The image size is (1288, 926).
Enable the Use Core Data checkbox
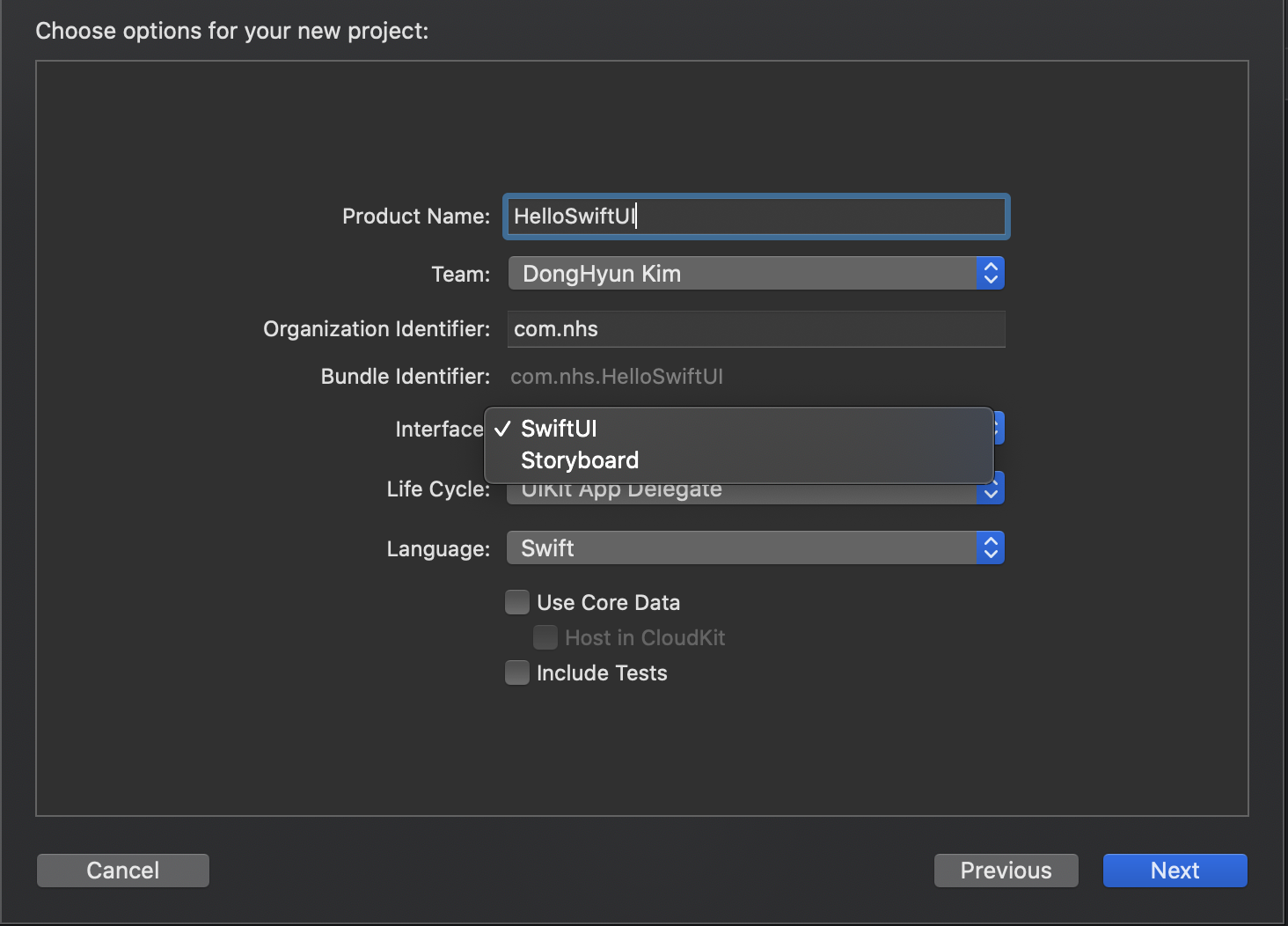[x=517, y=602]
